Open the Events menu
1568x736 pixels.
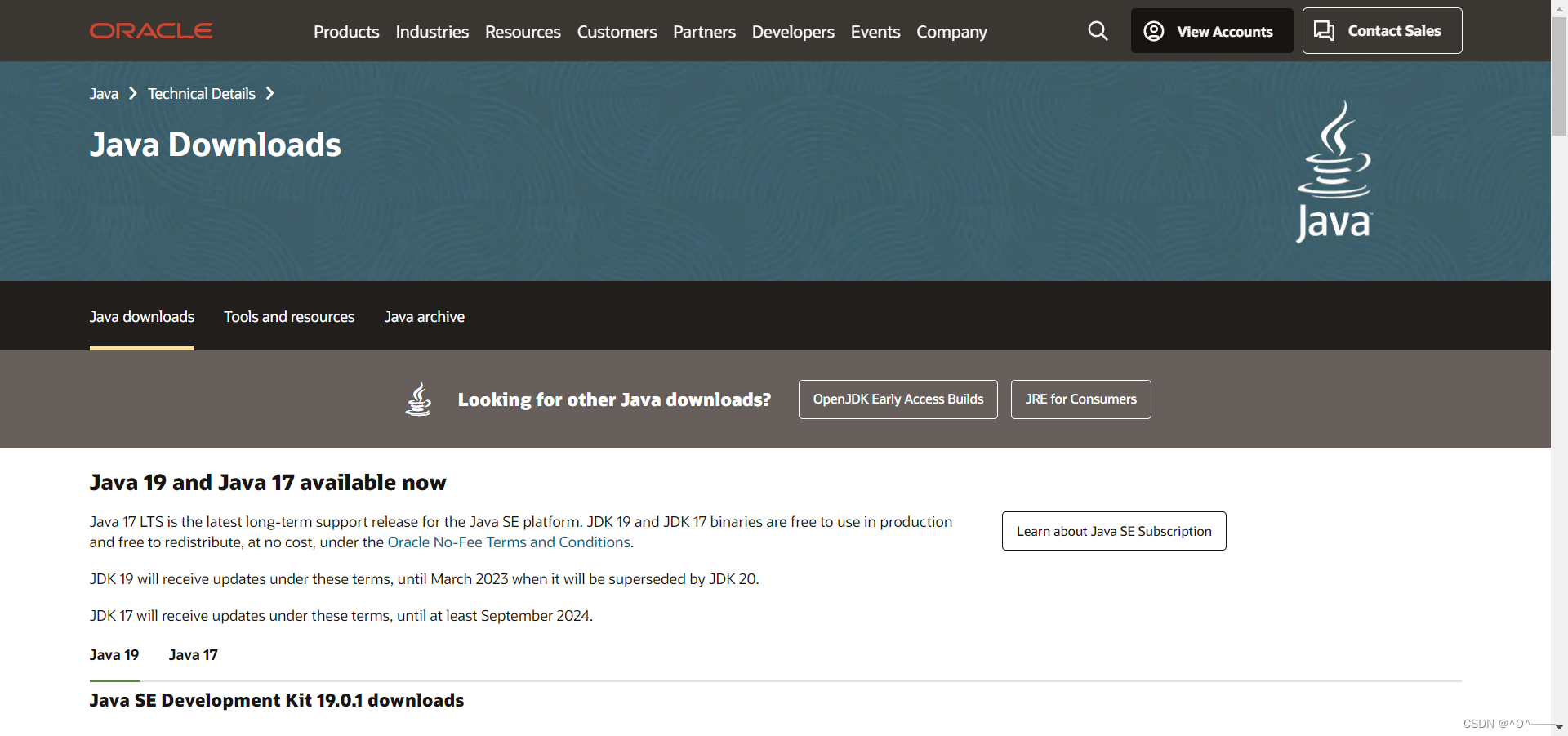pyautogui.click(x=875, y=32)
